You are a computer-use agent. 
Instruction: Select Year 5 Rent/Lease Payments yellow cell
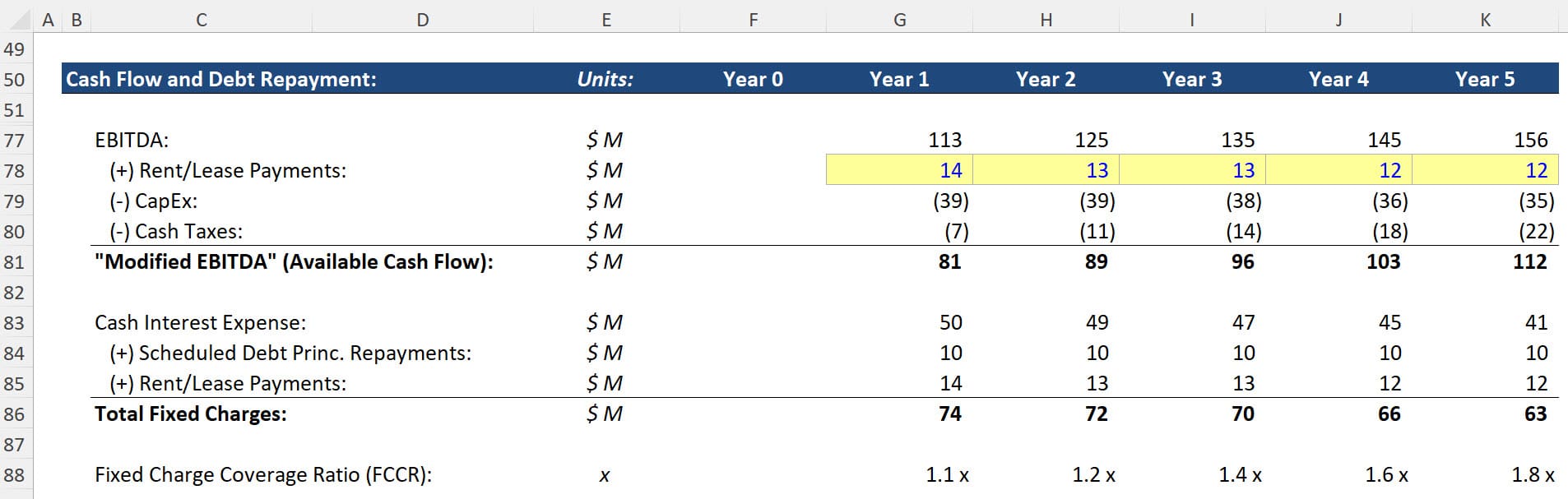pos(1486,170)
